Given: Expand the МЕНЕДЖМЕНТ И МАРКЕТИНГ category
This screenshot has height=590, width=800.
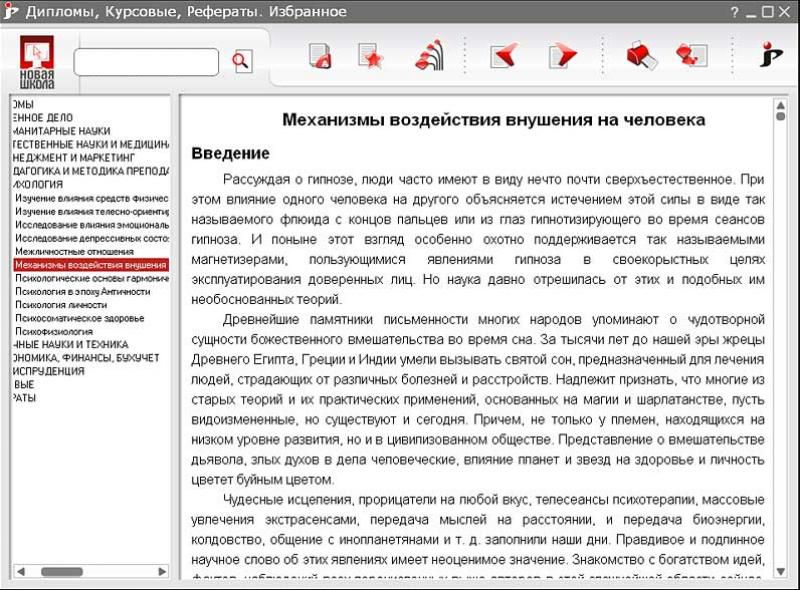Looking at the screenshot, I should (72, 158).
